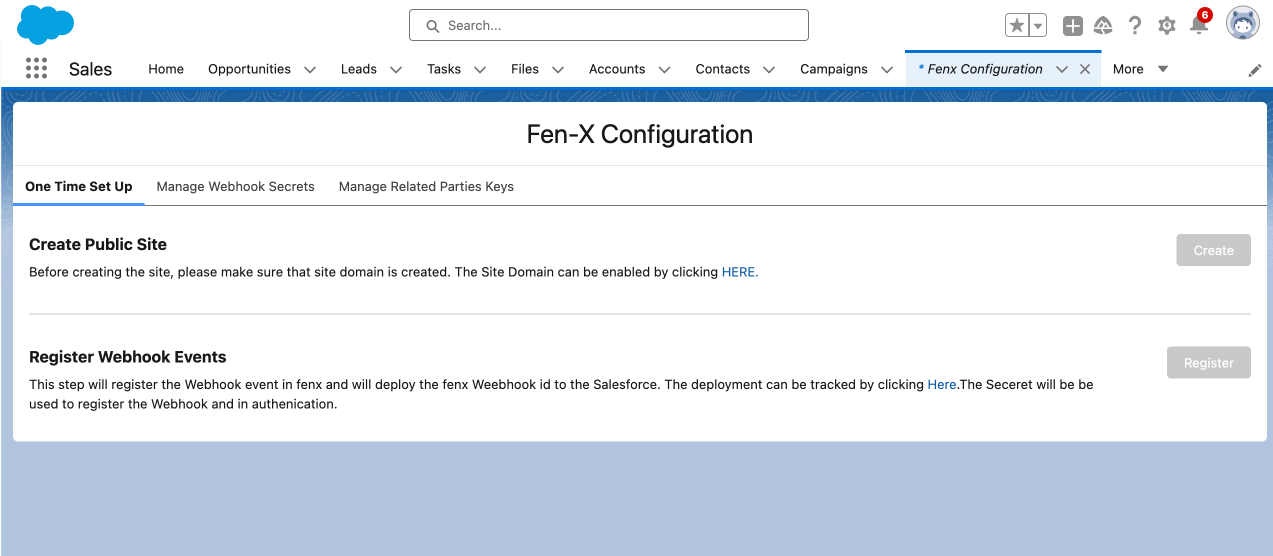Open the Tasks tab

(444, 69)
